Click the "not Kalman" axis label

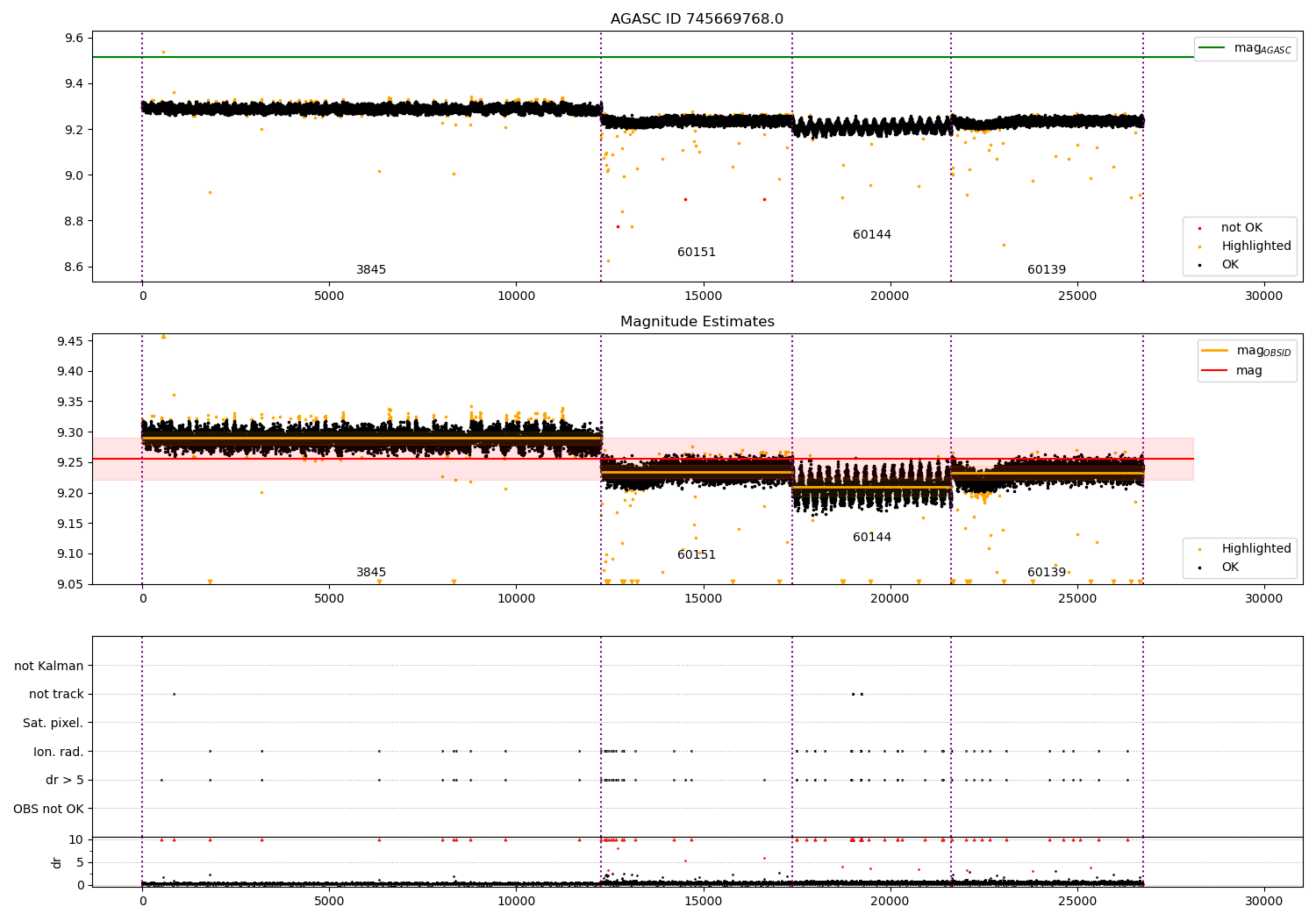(49, 666)
